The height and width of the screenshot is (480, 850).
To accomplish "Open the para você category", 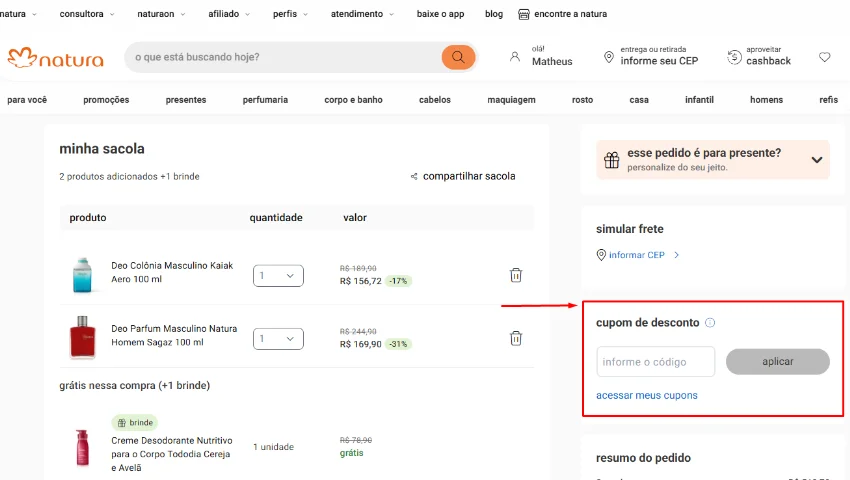I will [x=27, y=100].
